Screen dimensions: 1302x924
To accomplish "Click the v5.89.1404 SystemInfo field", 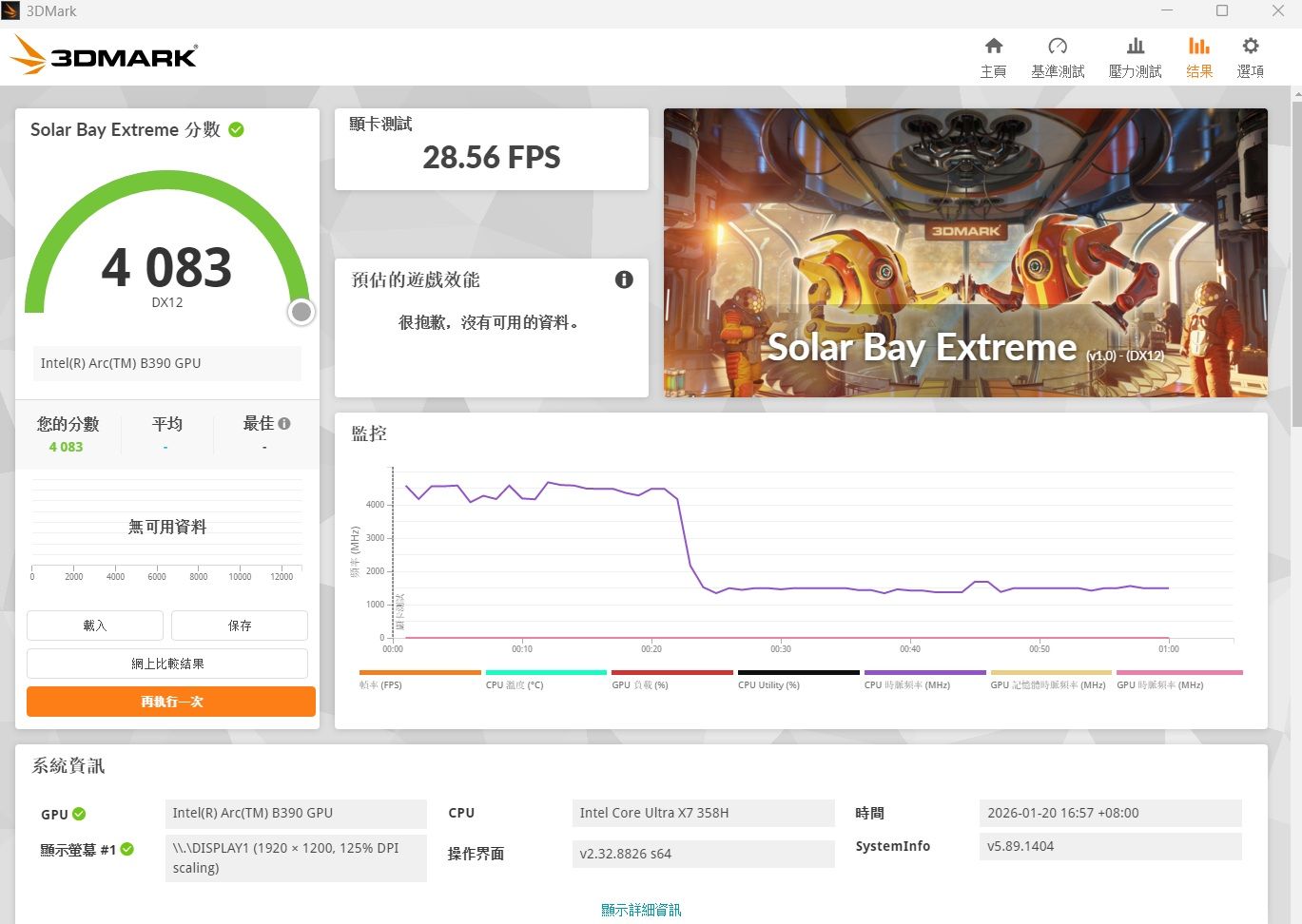I will click(1110, 846).
